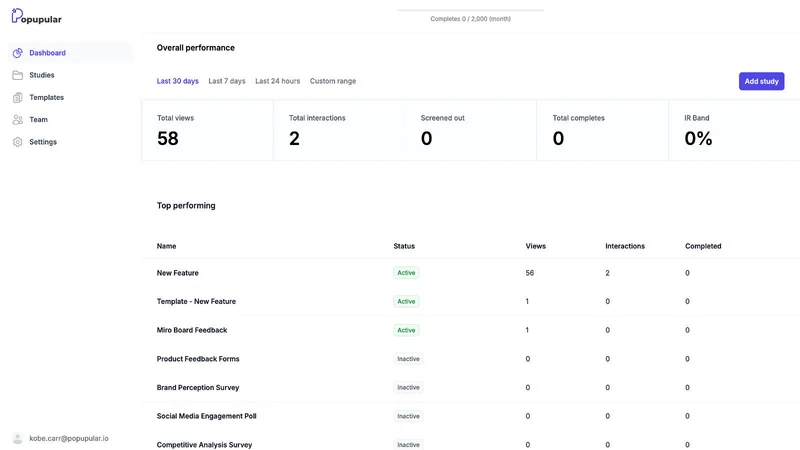The height and width of the screenshot is (450, 800).
Task: Click Active badge for Template - New Feature
Action: click(x=406, y=302)
